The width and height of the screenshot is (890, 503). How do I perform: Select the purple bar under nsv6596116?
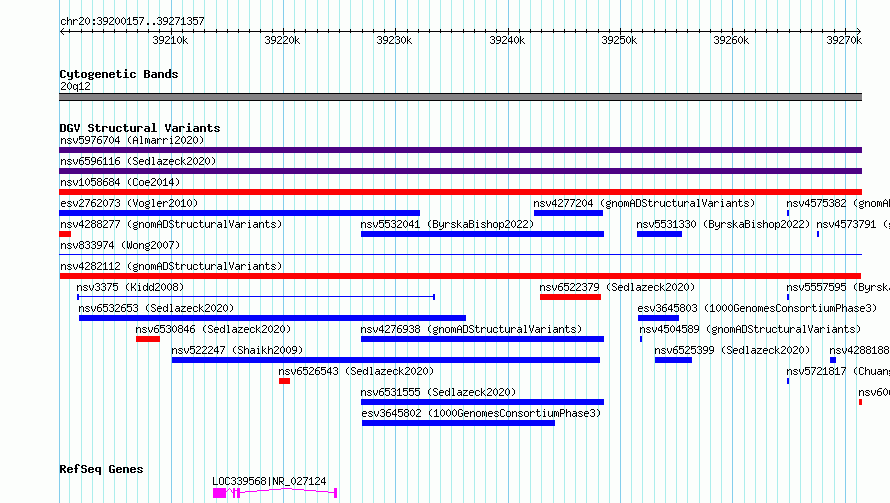[460, 171]
